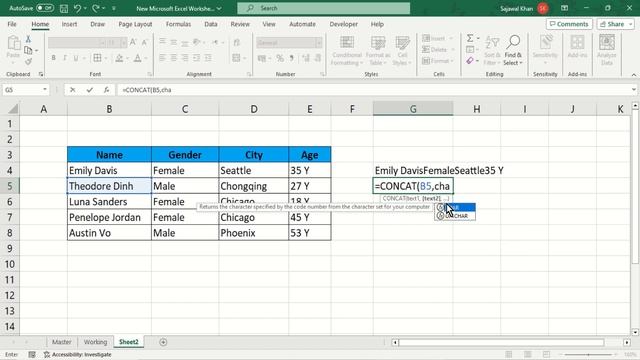Add a new sheet with the plus icon
Image resolution: width=640 pixels, height=360 pixels.
[163, 342]
